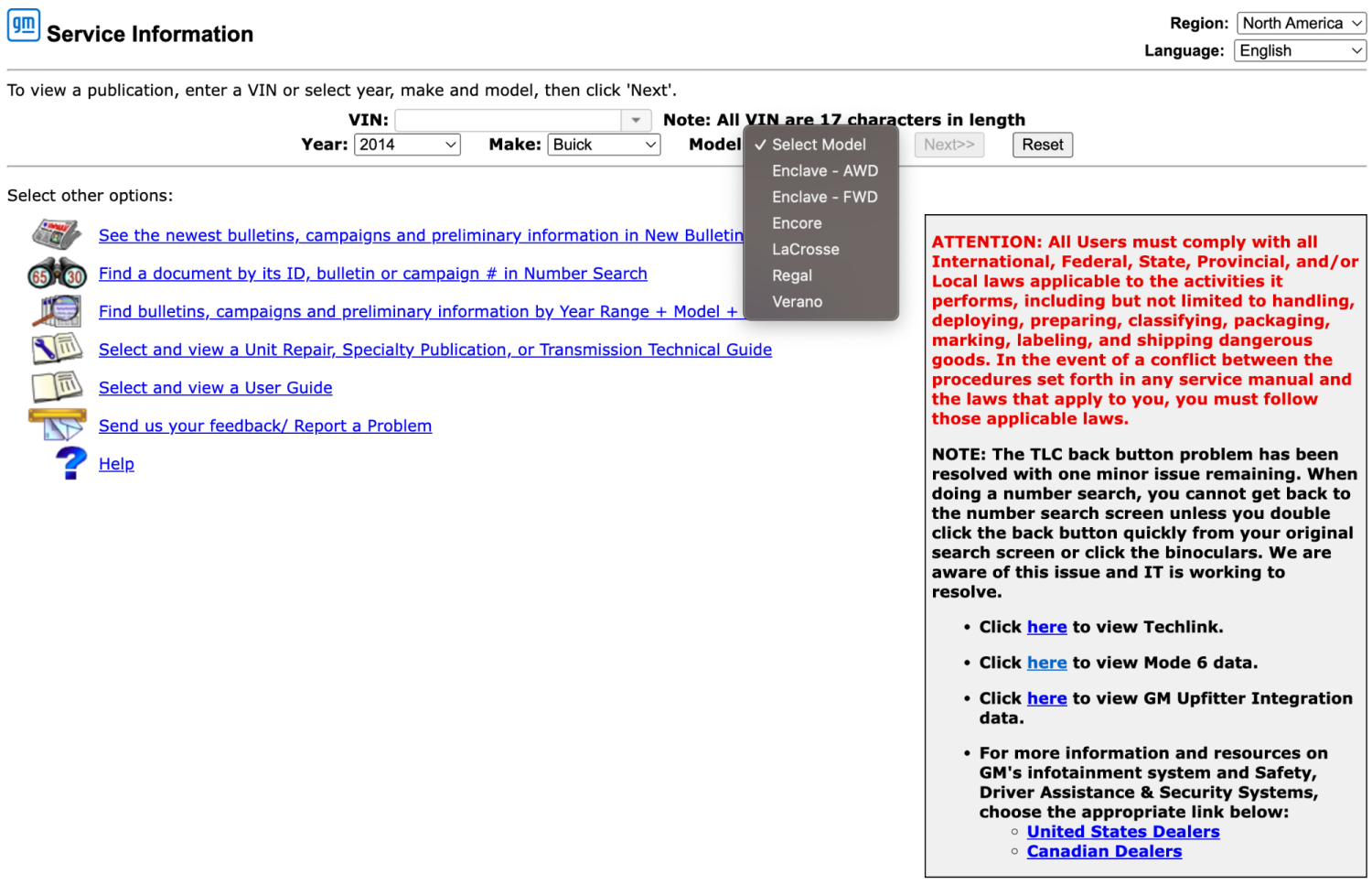Select Enclave - AWD from model list
Viewport: 1372px width, 895px height.
[x=820, y=171]
